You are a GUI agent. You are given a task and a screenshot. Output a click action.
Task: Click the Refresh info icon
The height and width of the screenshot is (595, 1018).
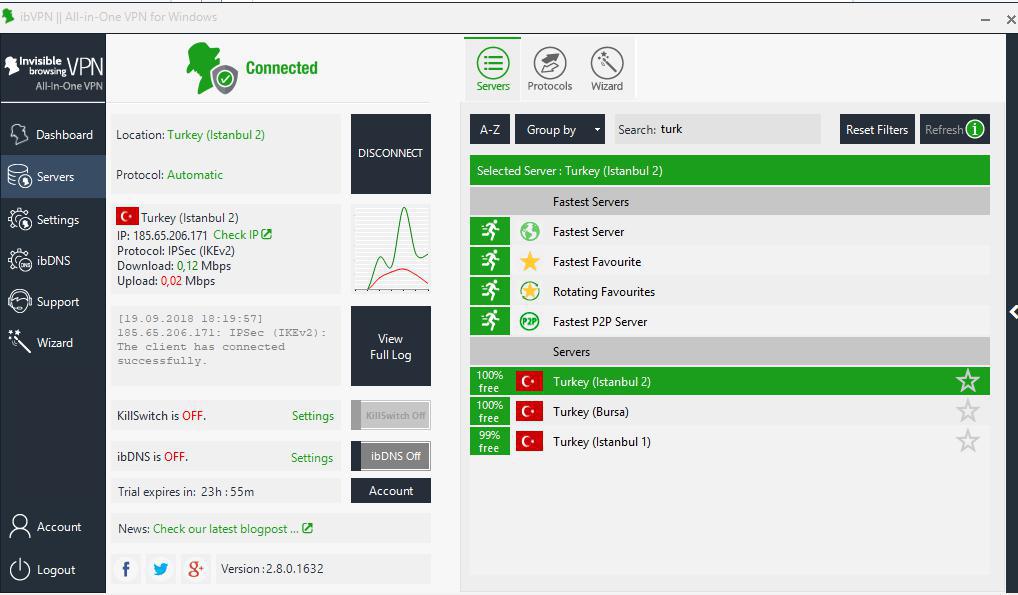click(x=975, y=129)
